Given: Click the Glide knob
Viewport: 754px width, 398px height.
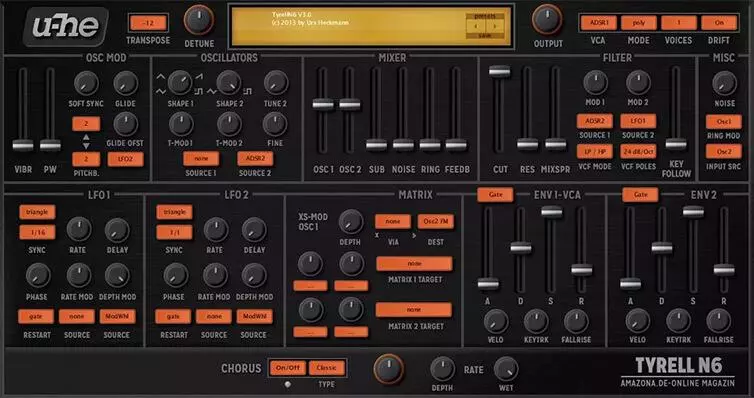Looking at the screenshot, I should [126, 83].
